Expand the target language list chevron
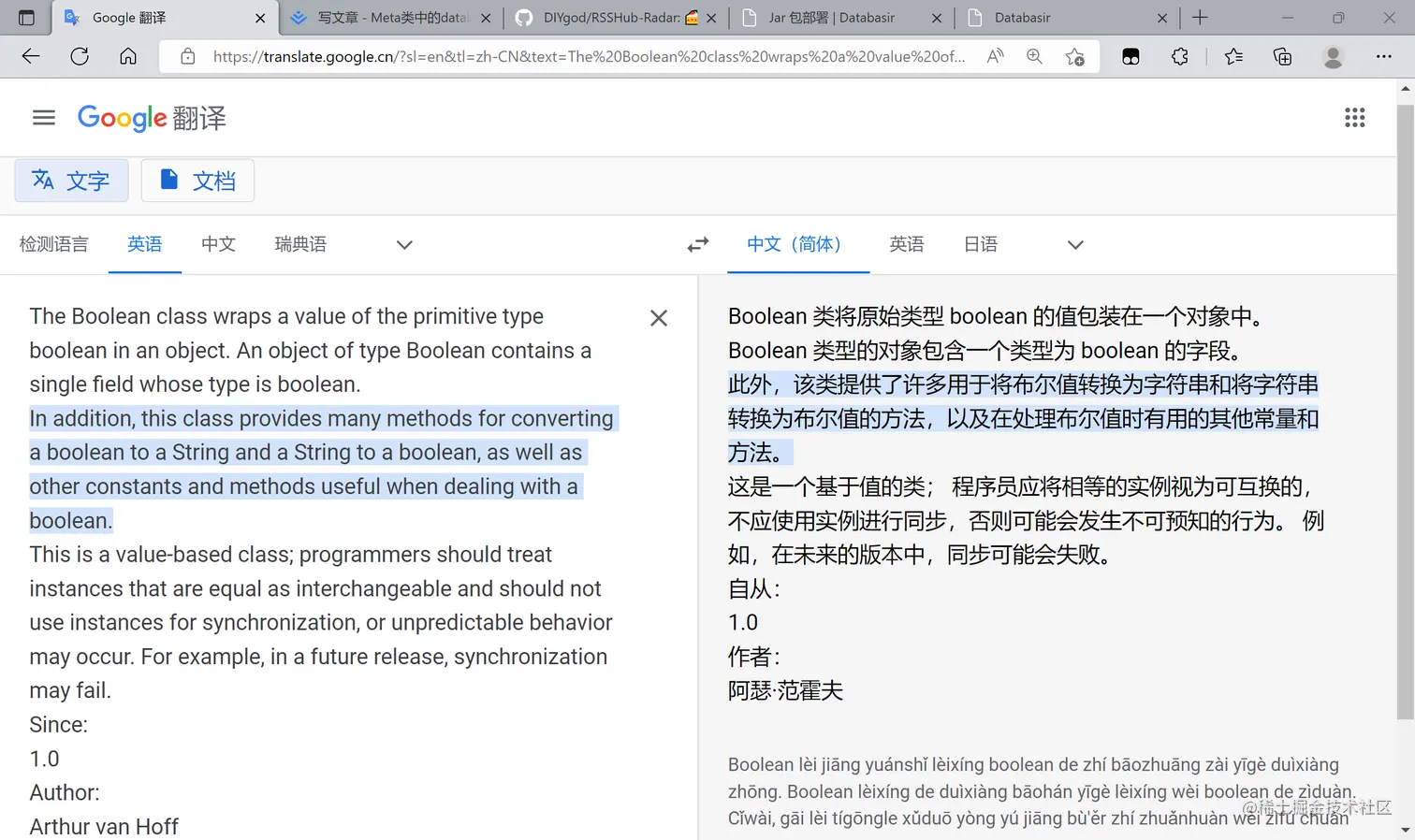This screenshot has height=840, width=1415. click(x=1075, y=245)
